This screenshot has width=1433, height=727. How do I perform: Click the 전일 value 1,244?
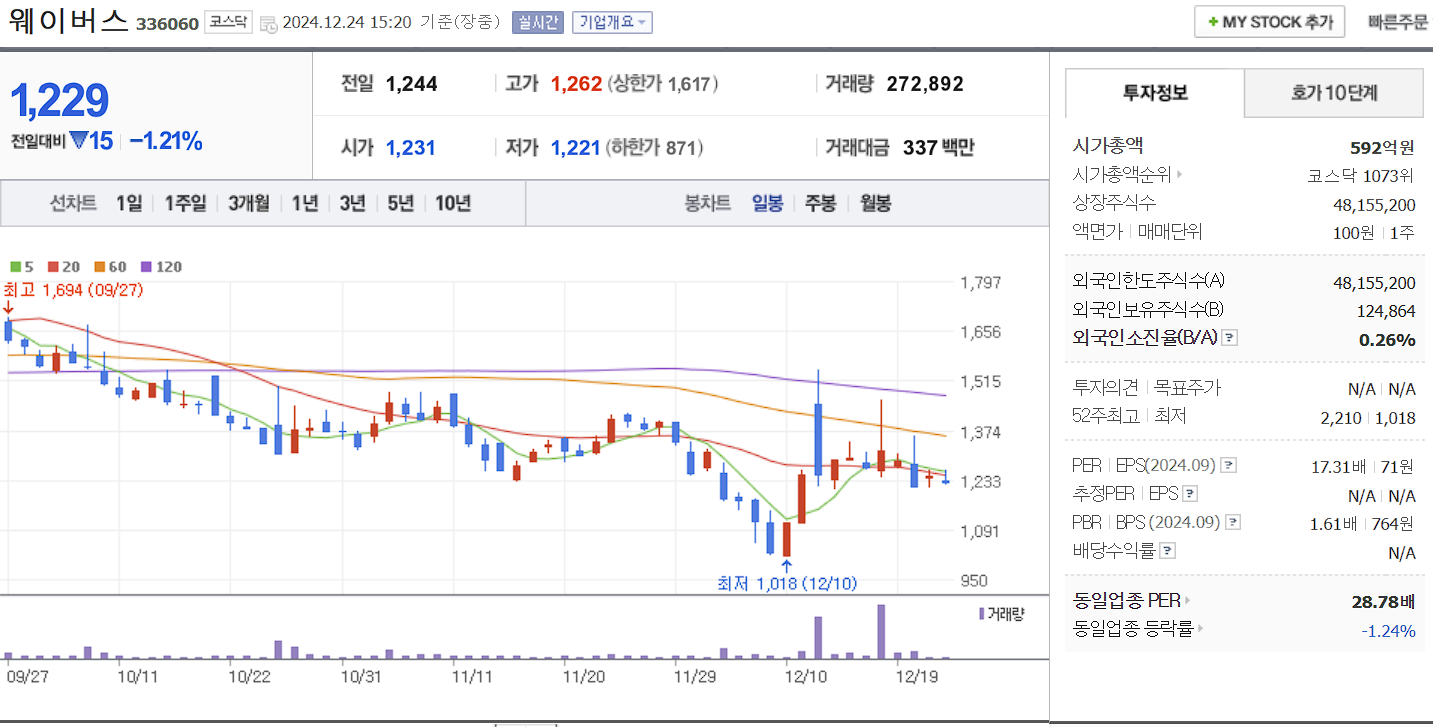pyautogui.click(x=411, y=84)
